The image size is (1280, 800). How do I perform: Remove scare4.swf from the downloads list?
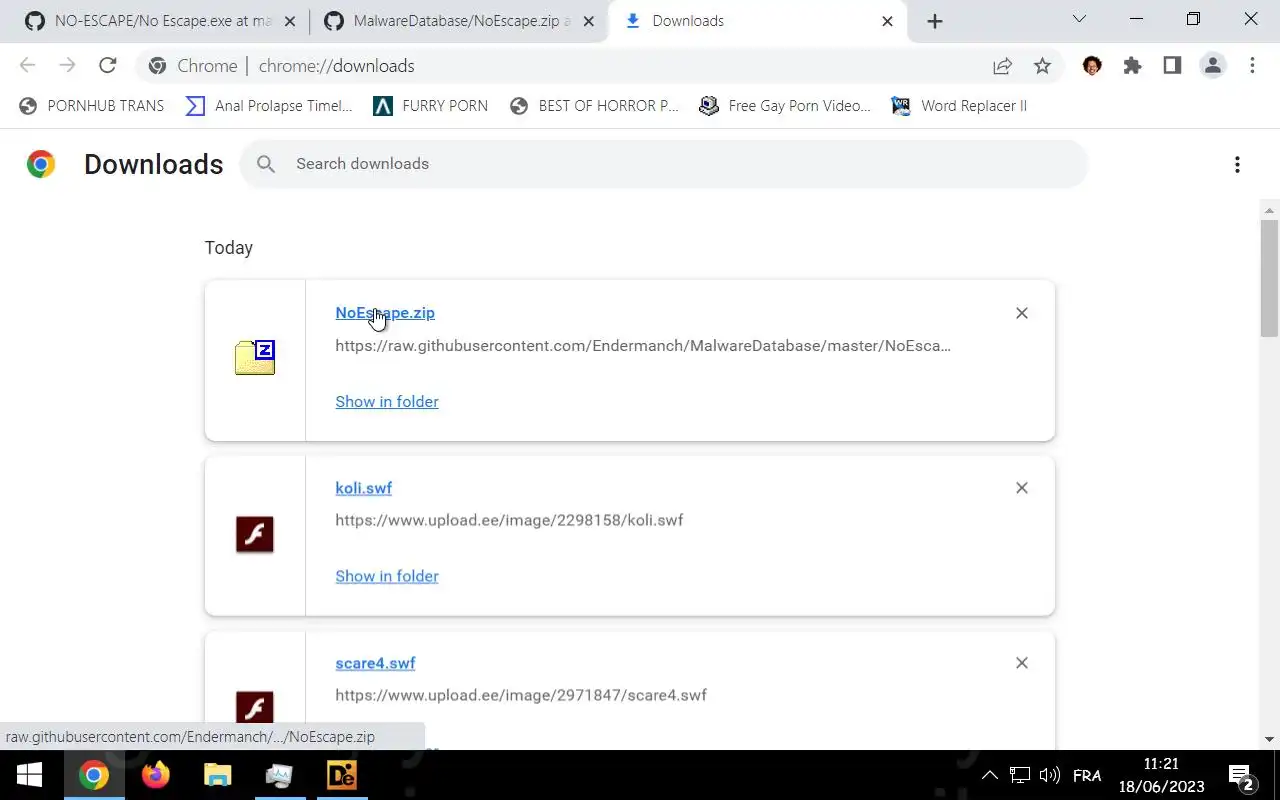[1022, 663]
